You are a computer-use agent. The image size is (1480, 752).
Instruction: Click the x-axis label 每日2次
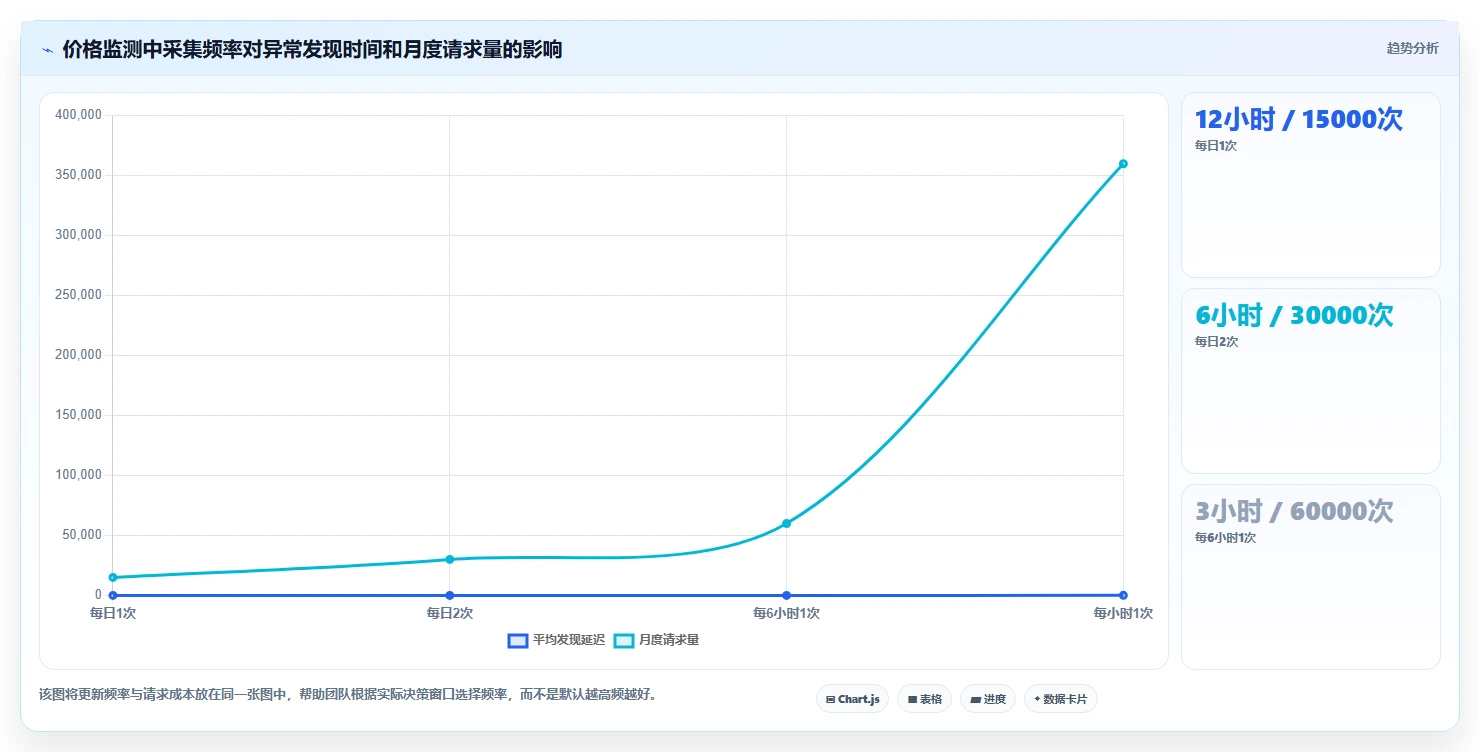(x=450, y=613)
